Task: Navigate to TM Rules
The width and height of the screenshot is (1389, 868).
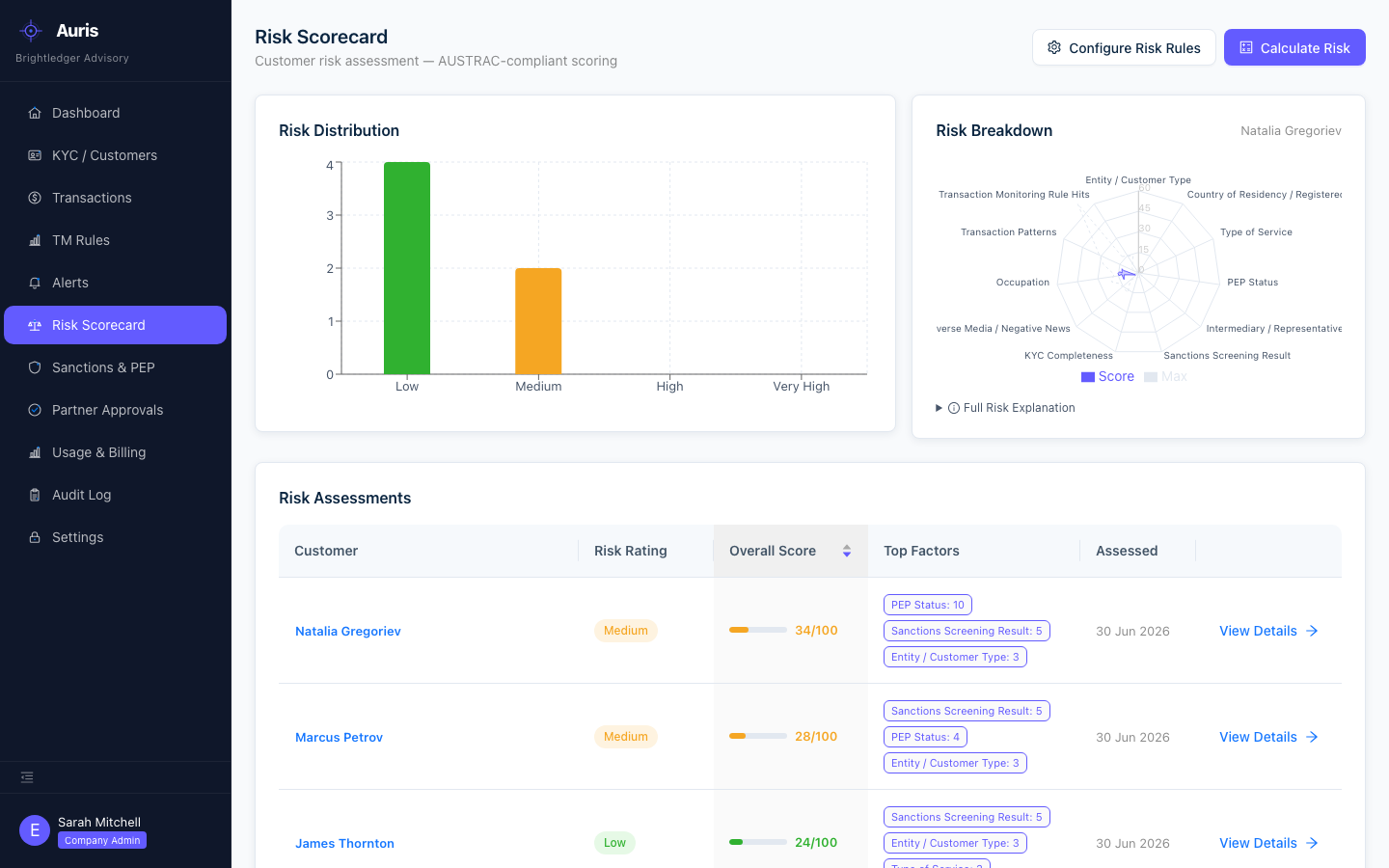Action: [x=116, y=240]
